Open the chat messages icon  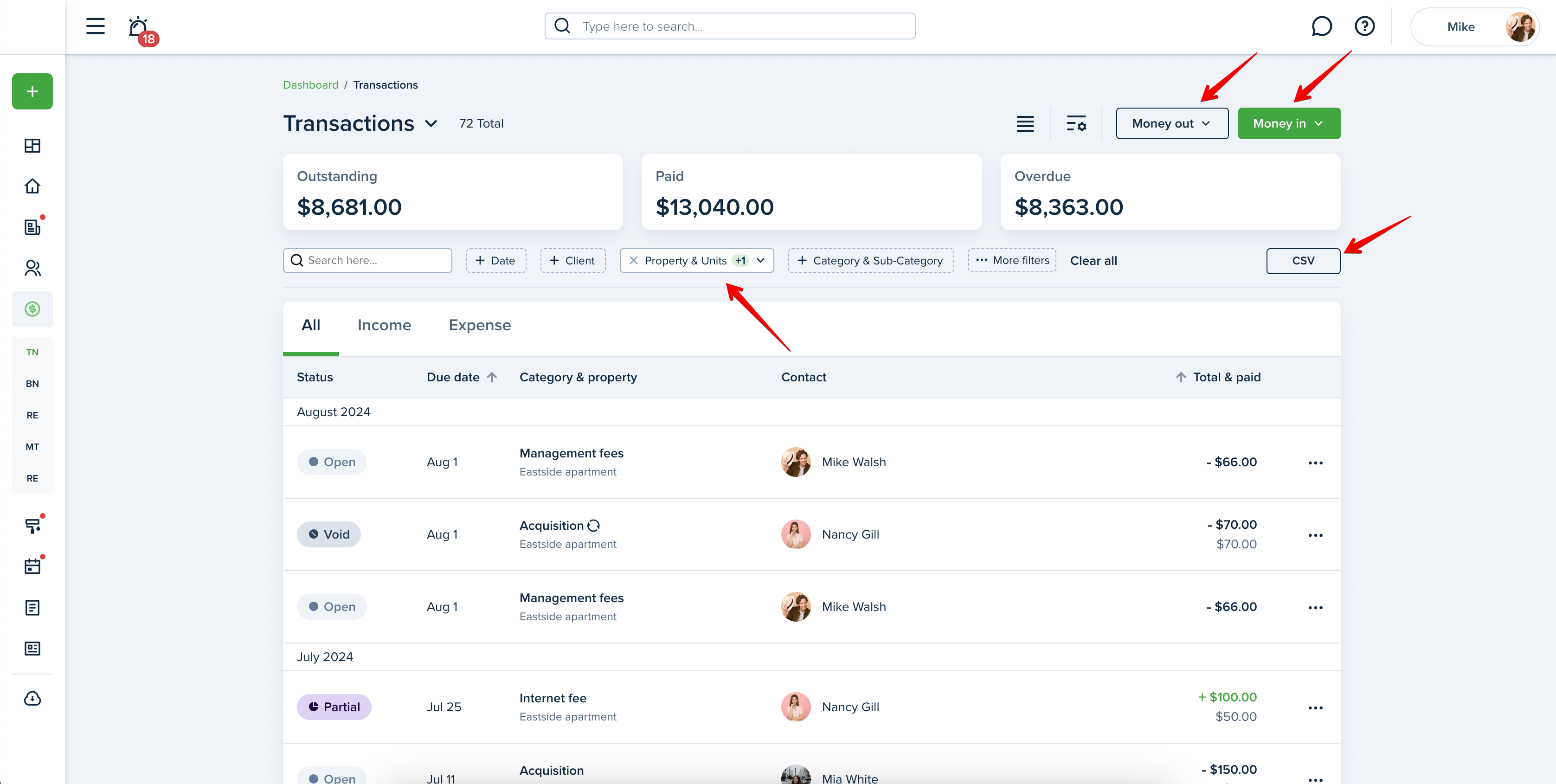point(1322,26)
